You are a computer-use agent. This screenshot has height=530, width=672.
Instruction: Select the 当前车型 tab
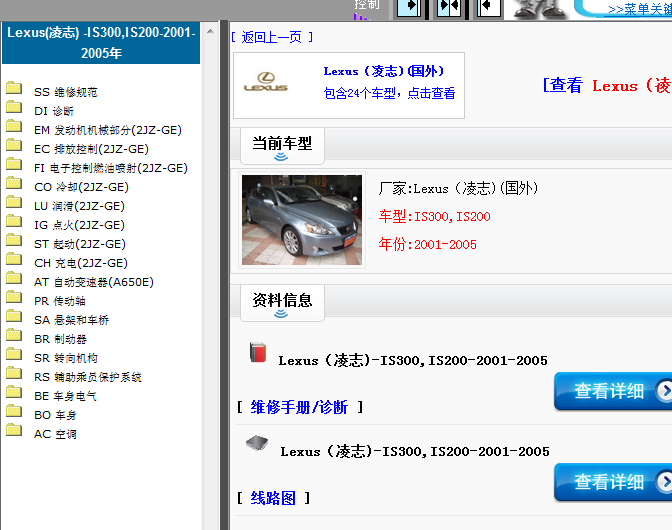282,146
